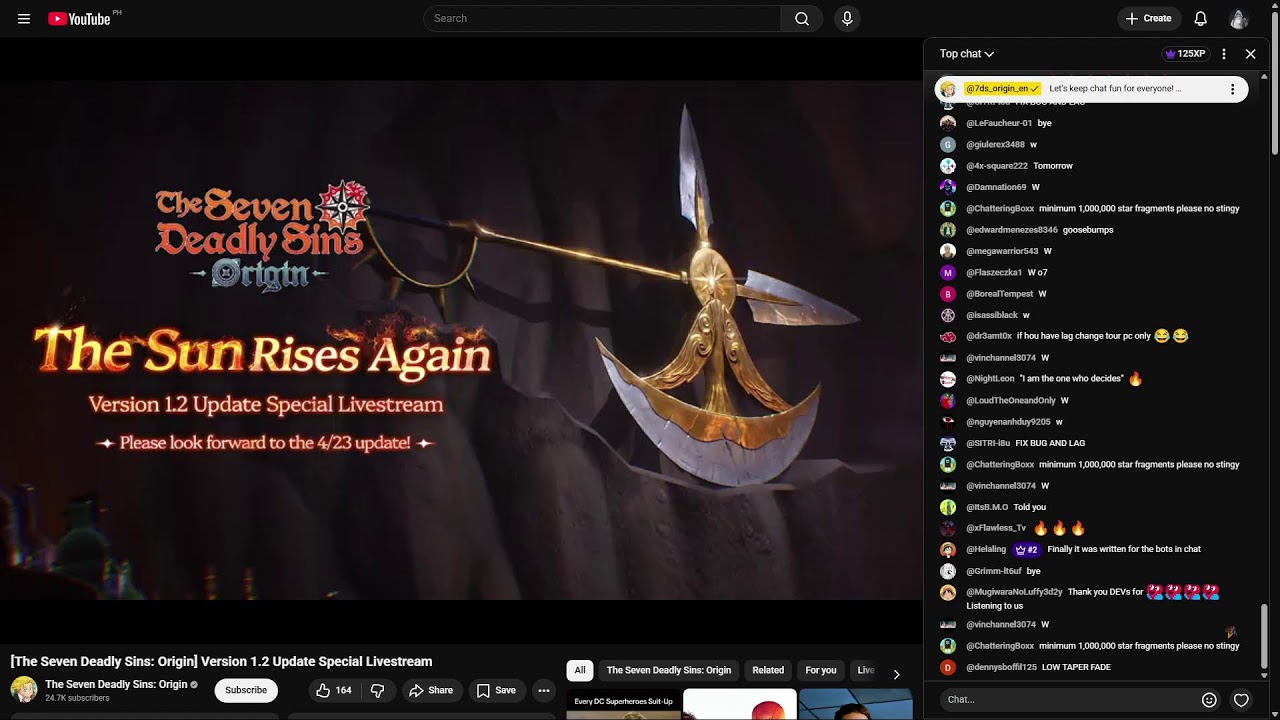Click @LeFaucheur-01's chat avatar
The image size is (1280, 720).
tap(948, 123)
